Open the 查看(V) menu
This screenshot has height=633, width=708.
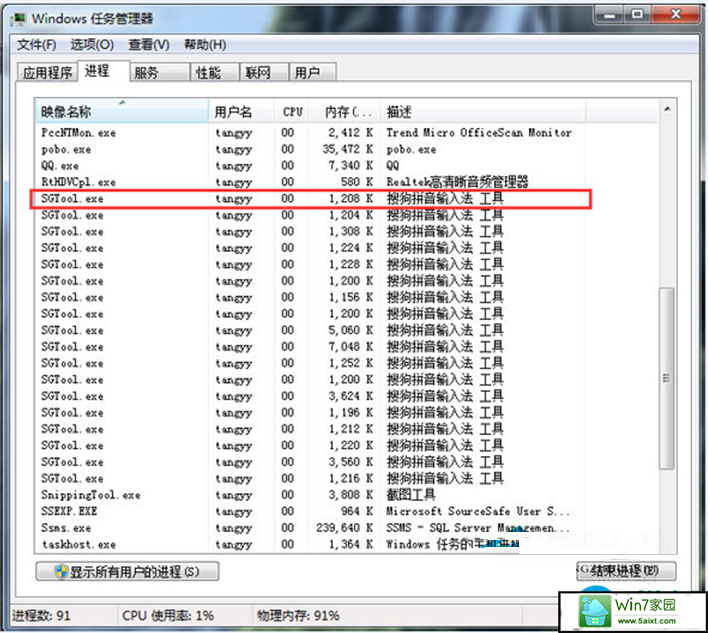point(149,45)
